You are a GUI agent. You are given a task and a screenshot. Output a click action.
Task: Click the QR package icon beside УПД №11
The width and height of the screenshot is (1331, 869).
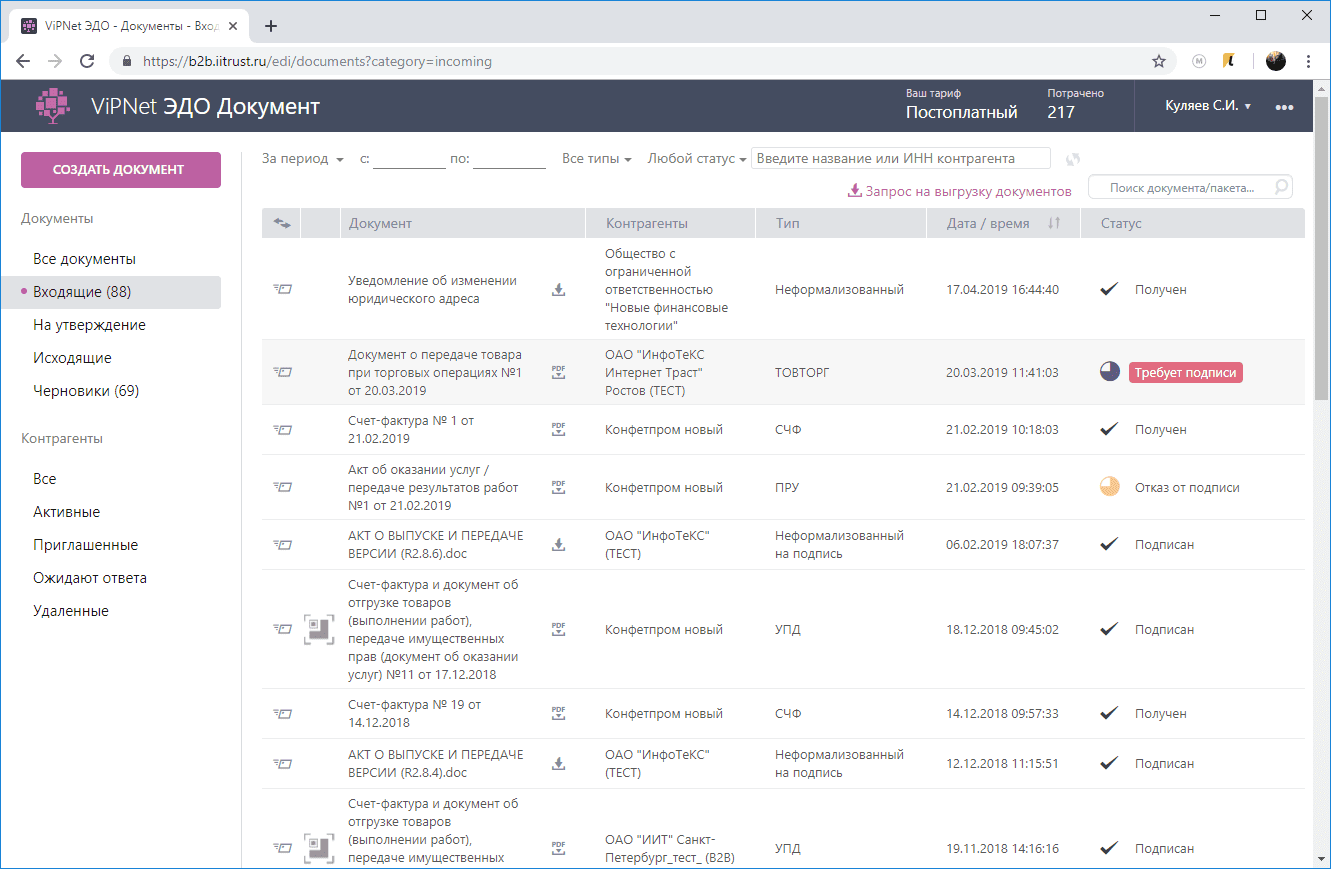coord(319,629)
